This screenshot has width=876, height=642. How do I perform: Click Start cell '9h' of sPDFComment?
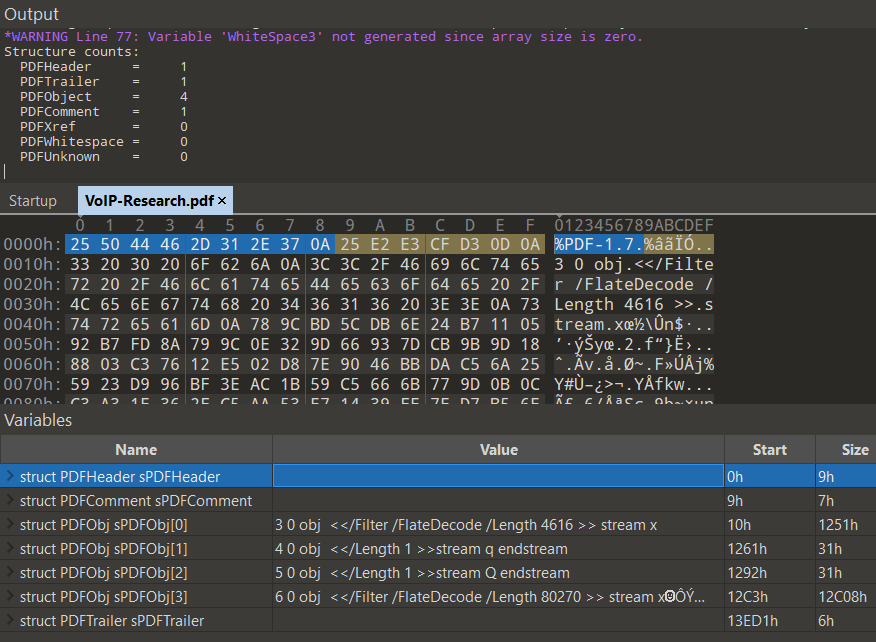[735, 501]
